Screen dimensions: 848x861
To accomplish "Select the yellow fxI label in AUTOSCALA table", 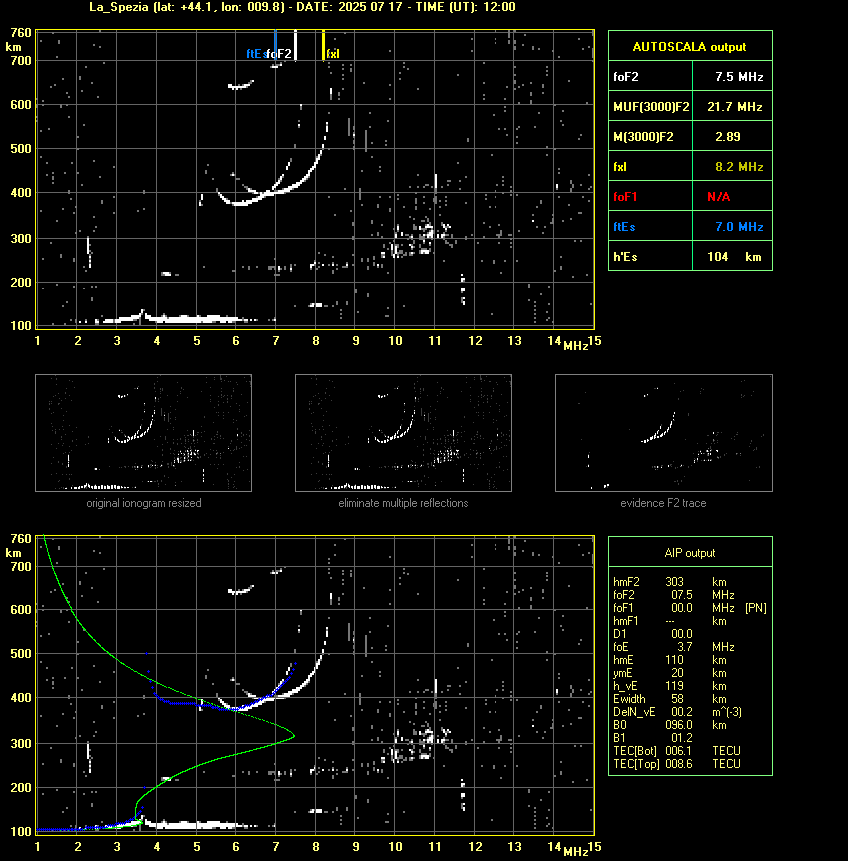I will coord(620,167).
